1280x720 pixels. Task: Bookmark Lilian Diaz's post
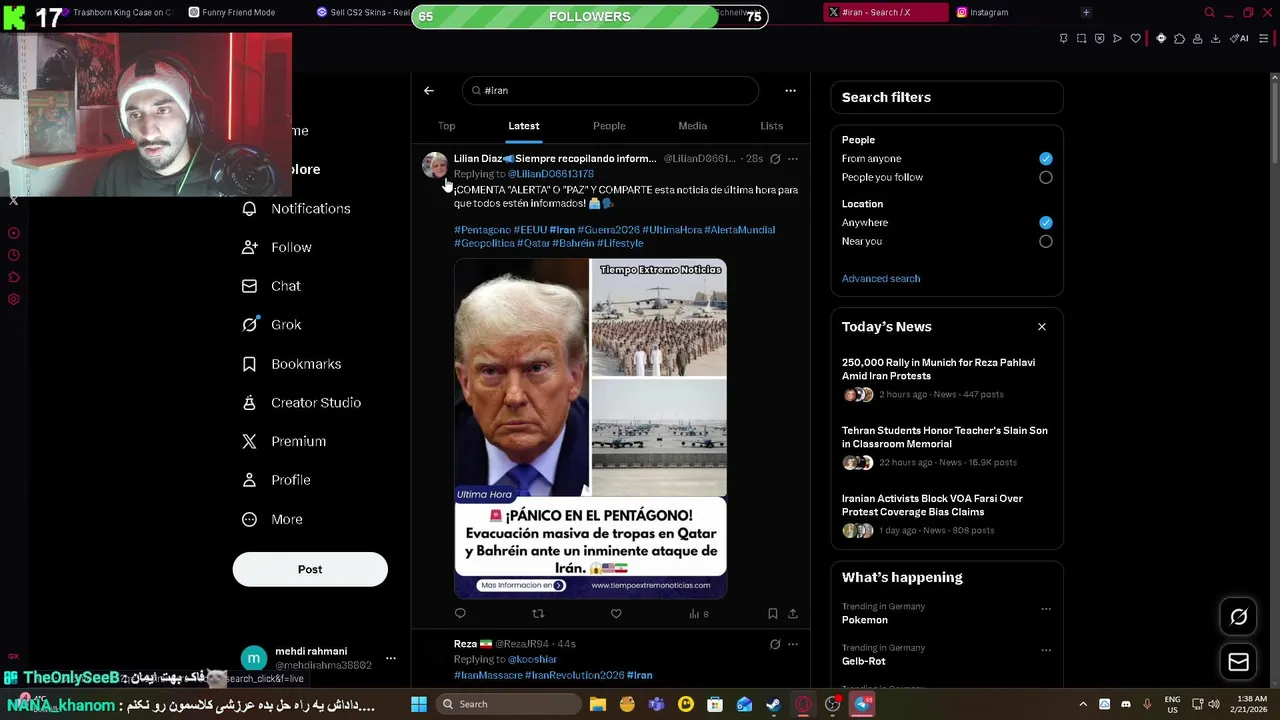pyautogui.click(x=772, y=613)
